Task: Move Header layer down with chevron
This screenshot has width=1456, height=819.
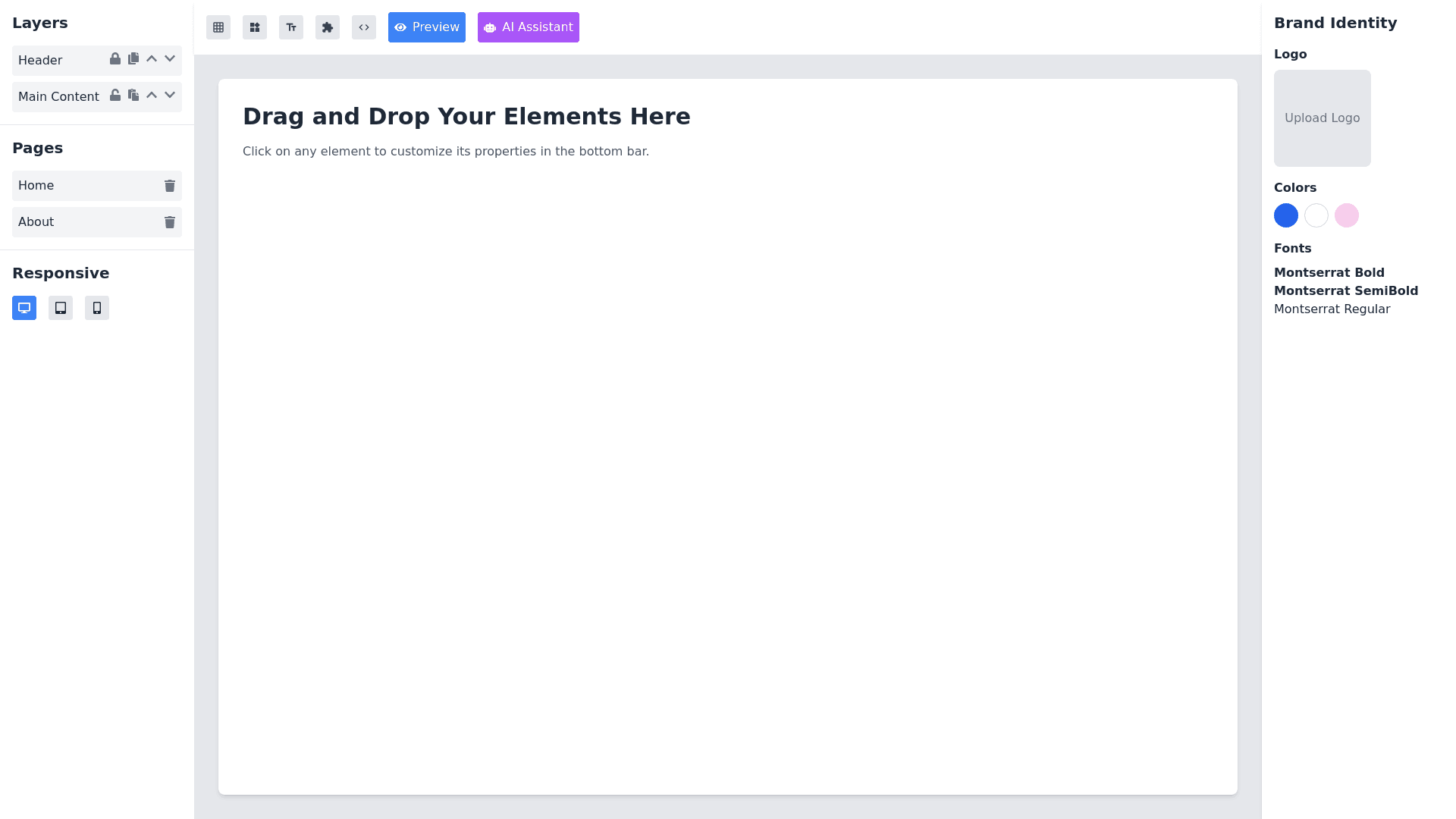Action: (170, 59)
